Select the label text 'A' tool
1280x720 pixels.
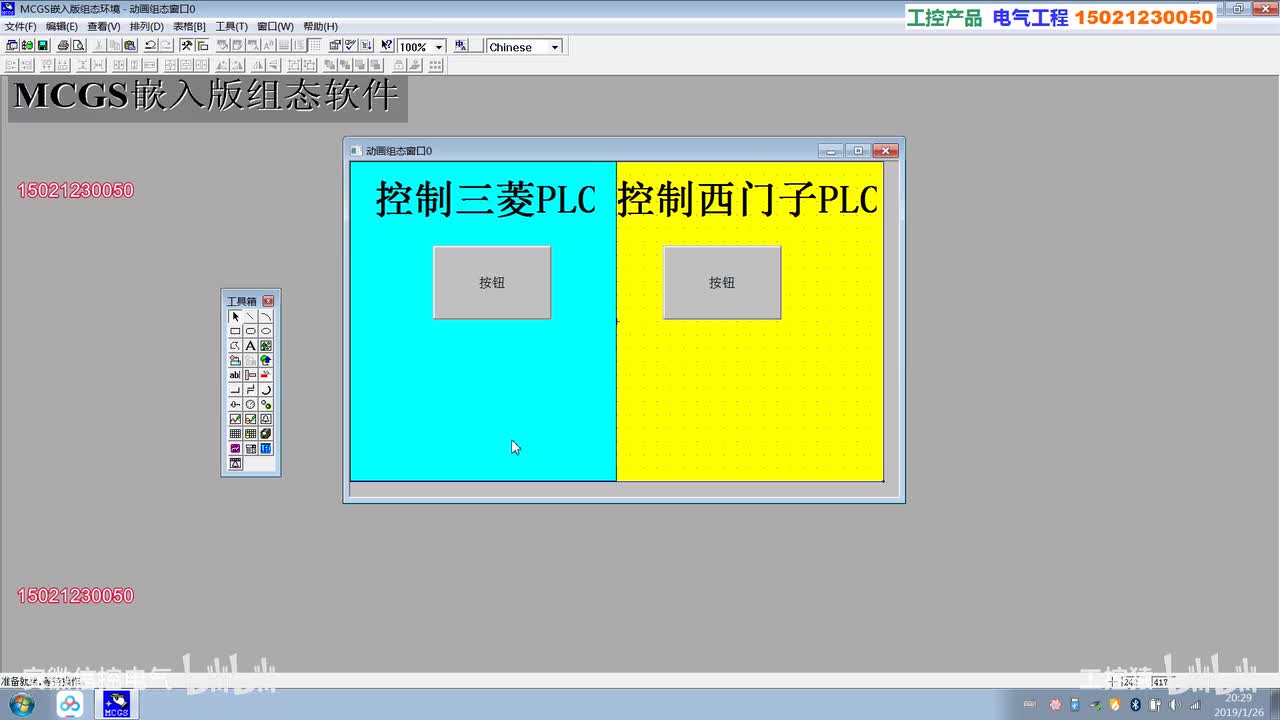[251, 346]
